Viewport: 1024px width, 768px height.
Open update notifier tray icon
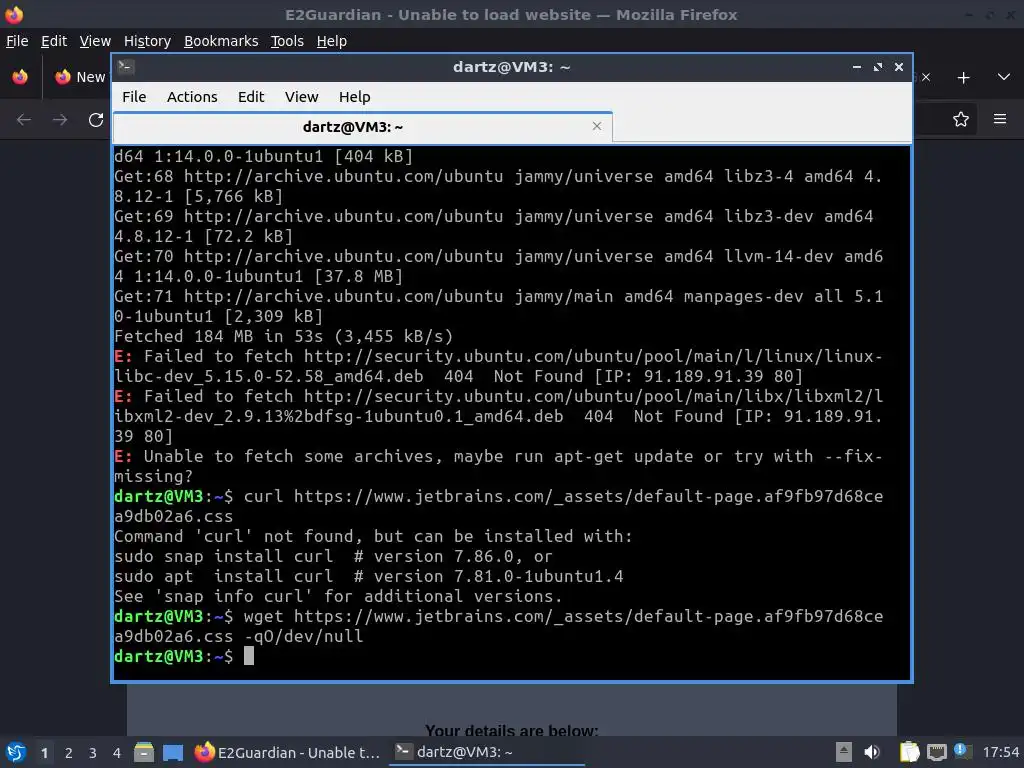962,751
